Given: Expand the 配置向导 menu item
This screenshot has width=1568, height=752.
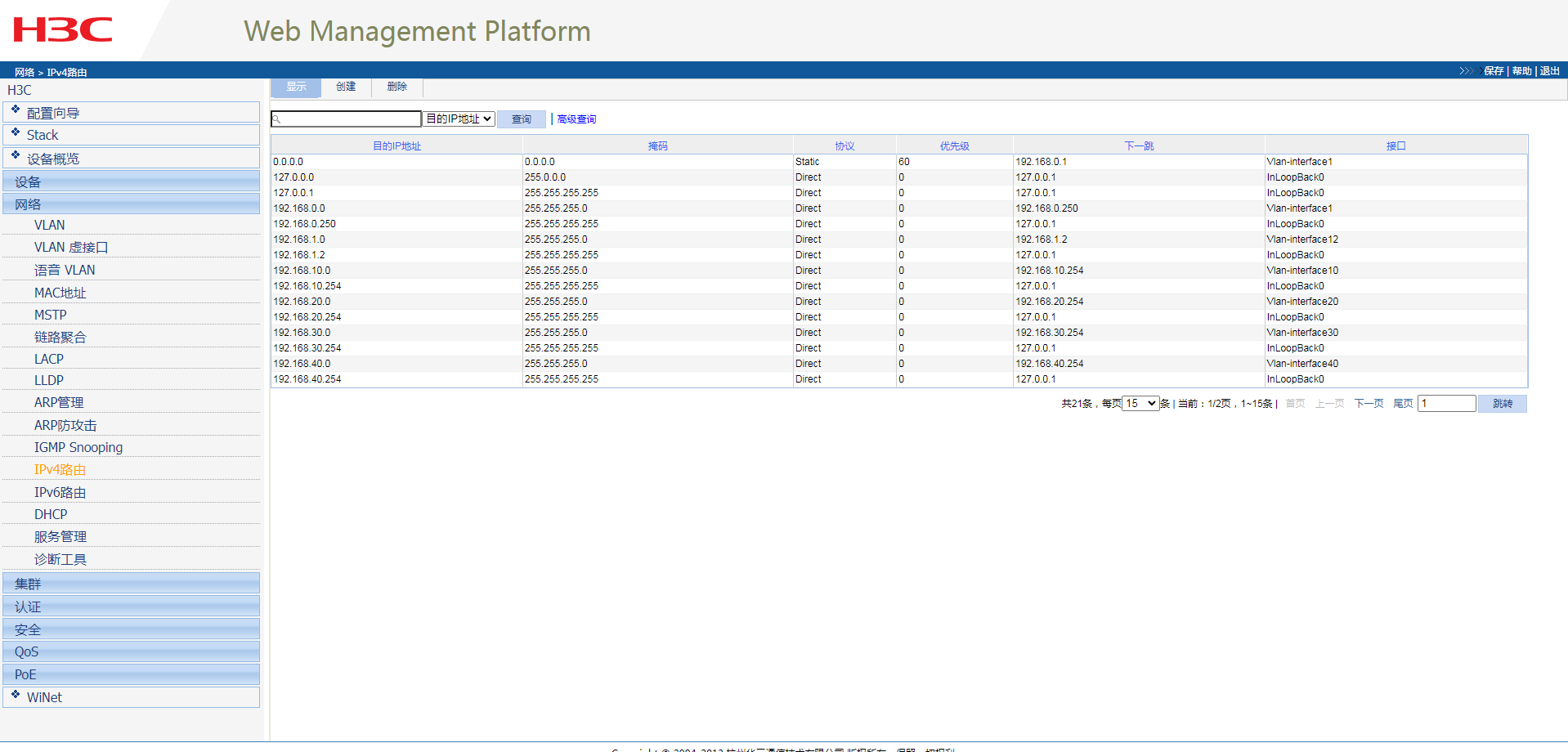Looking at the screenshot, I should [53, 113].
